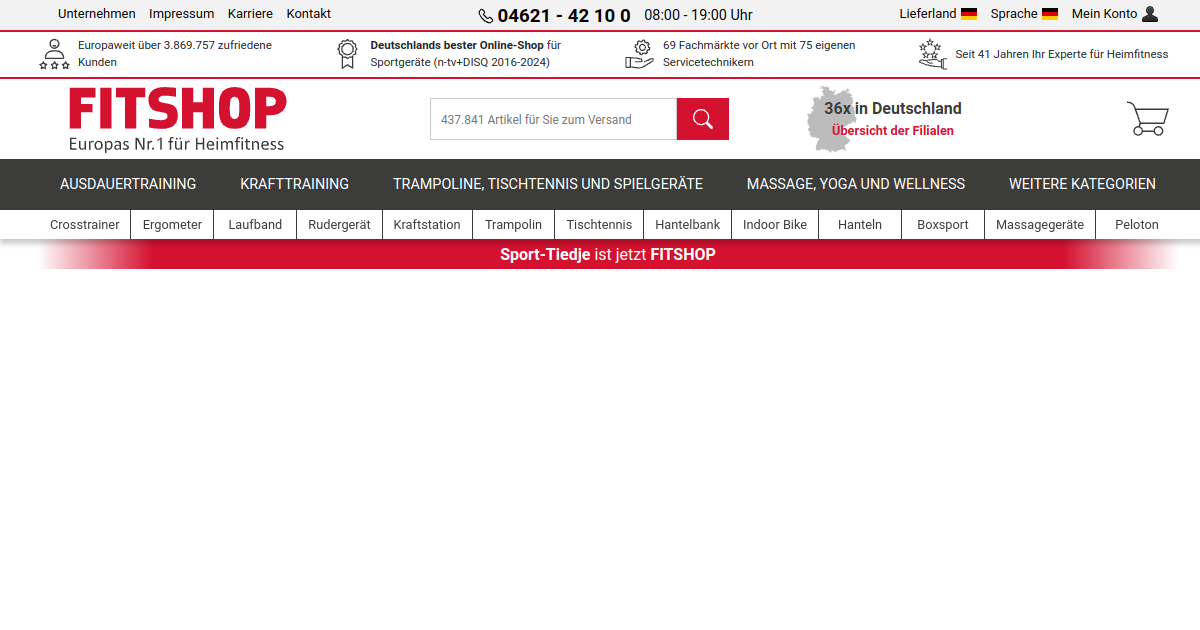
Task: Open the Mein Konto link
Action: pos(1104,14)
